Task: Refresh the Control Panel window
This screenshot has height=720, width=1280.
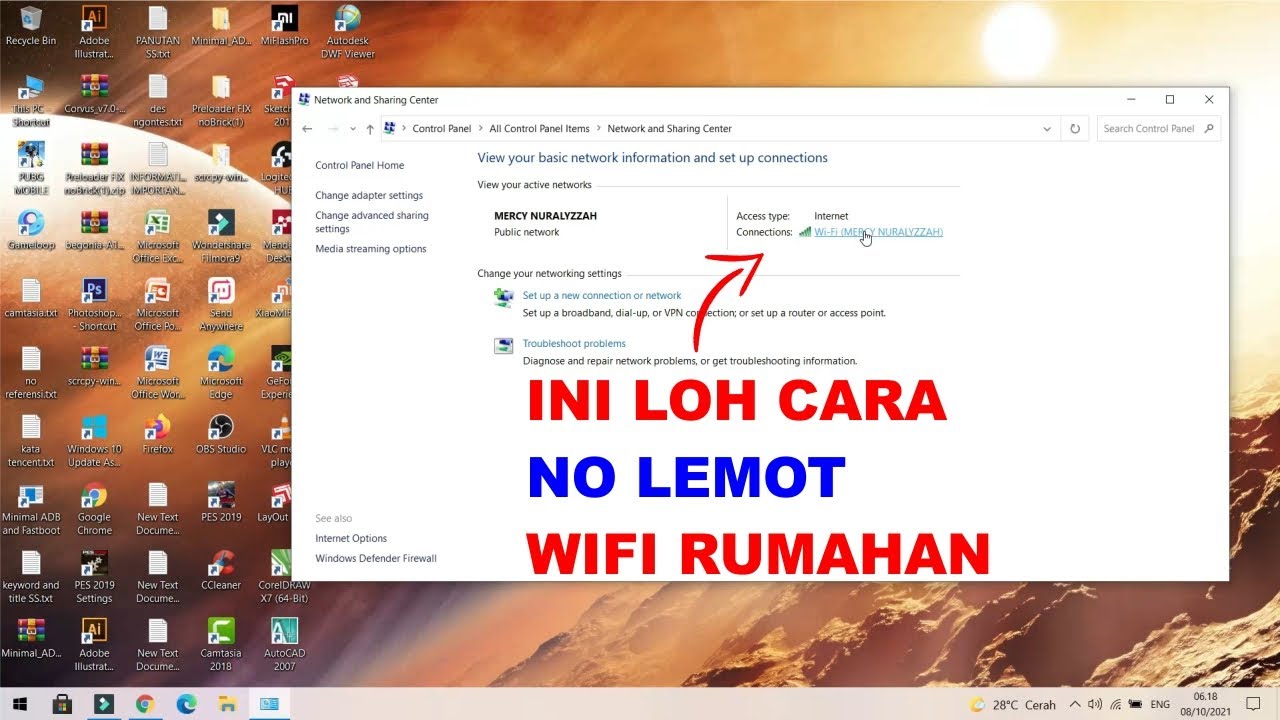Action: tap(1075, 129)
